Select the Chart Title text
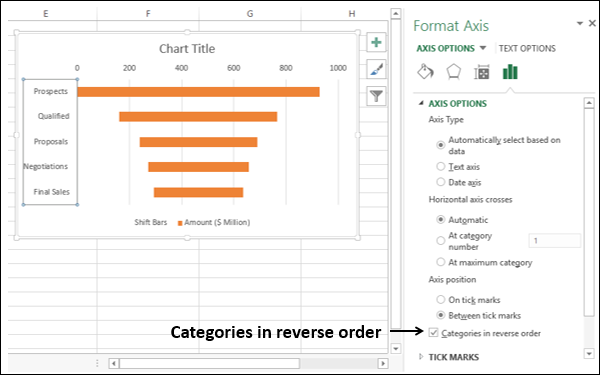Image resolution: width=600 pixels, height=375 pixels. [x=187, y=49]
